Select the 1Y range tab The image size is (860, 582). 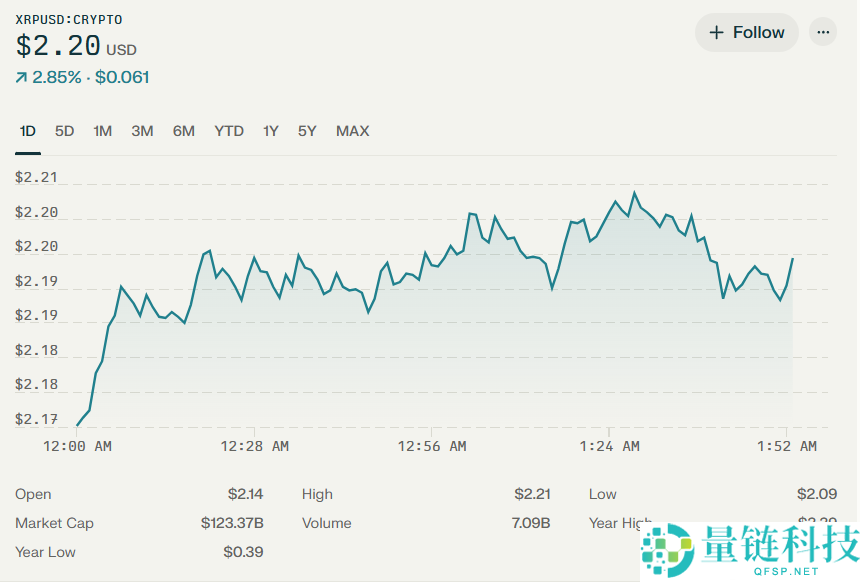270,131
